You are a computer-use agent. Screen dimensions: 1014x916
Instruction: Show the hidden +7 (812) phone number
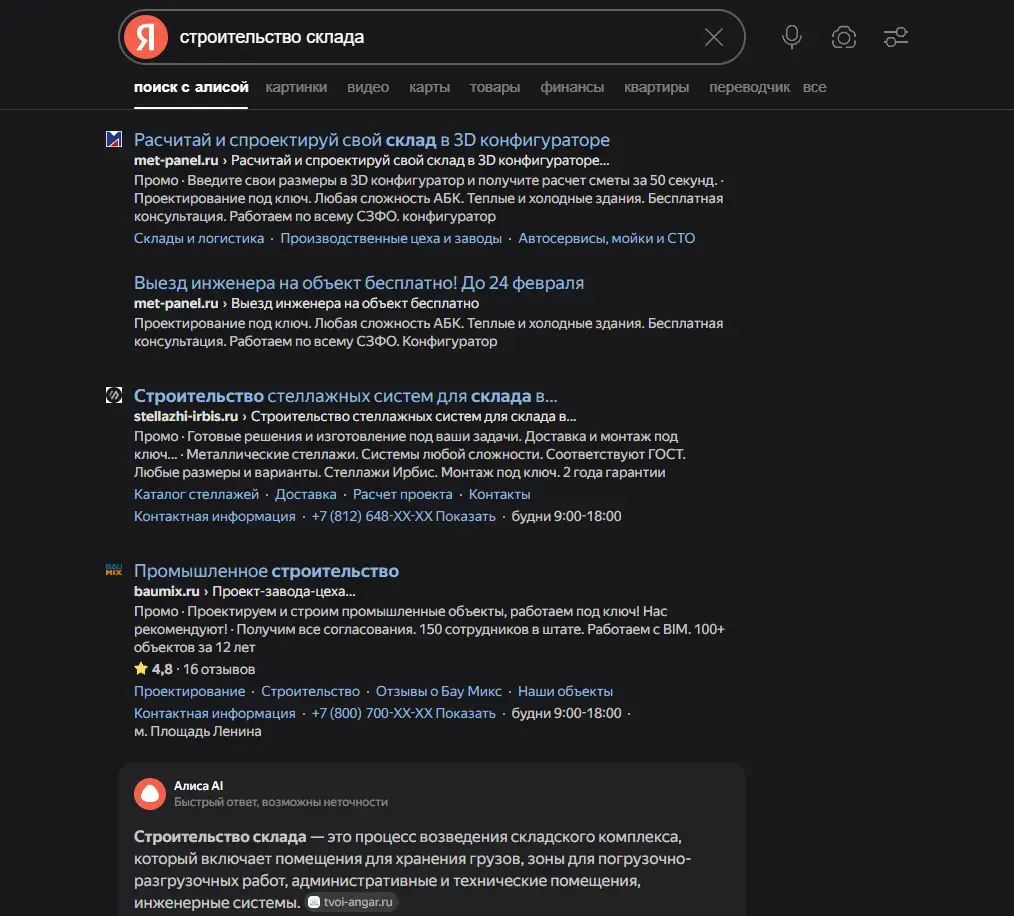point(404,516)
